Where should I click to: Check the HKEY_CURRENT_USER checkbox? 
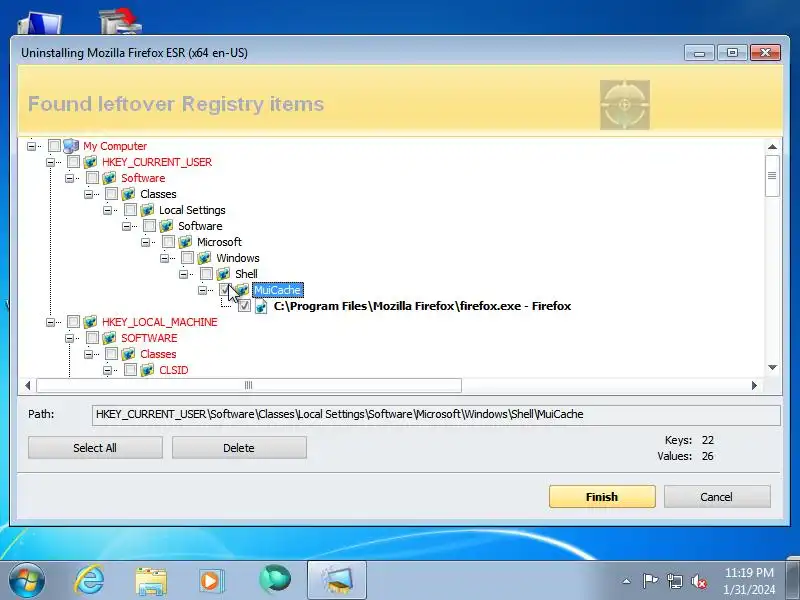click(73, 162)
